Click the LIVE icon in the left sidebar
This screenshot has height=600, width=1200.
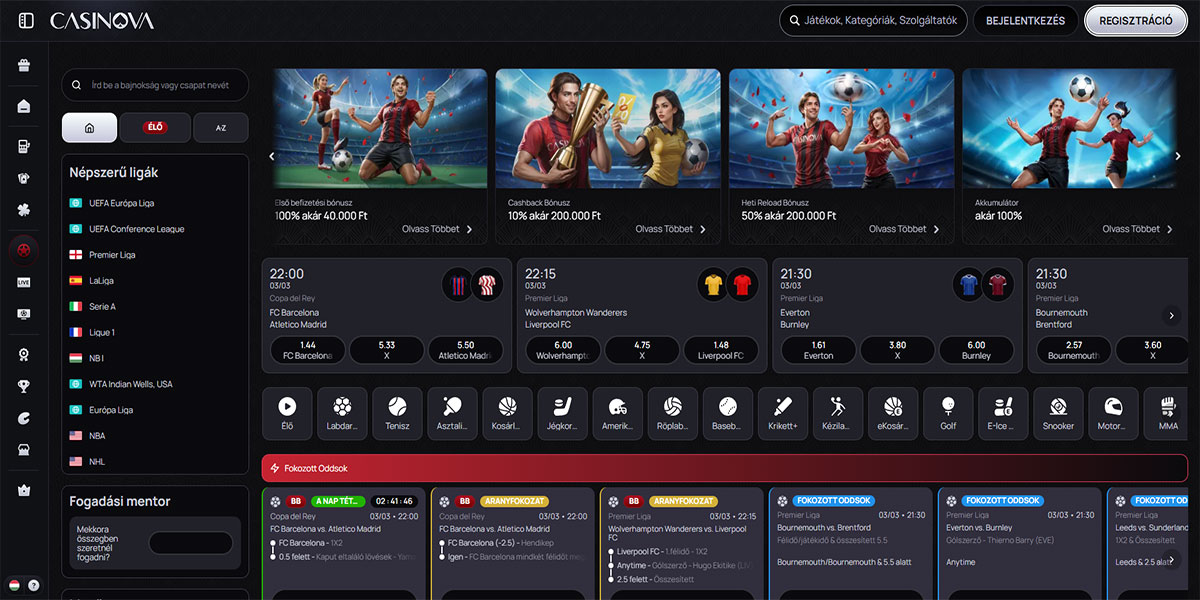coord(24,283)
